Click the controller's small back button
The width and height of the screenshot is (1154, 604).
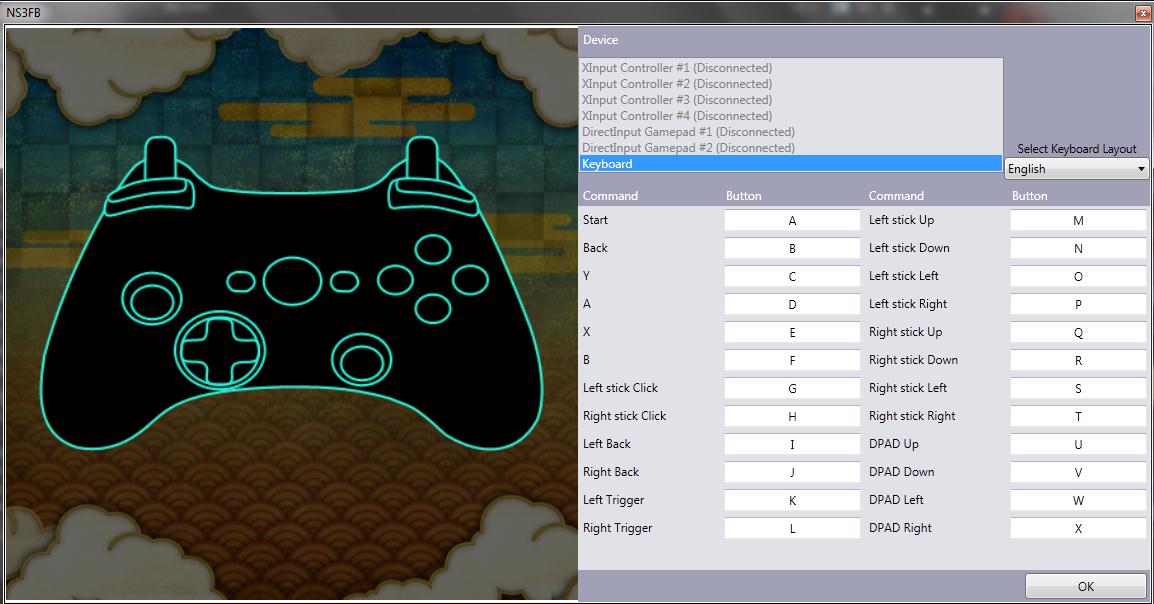click(241, 282)
